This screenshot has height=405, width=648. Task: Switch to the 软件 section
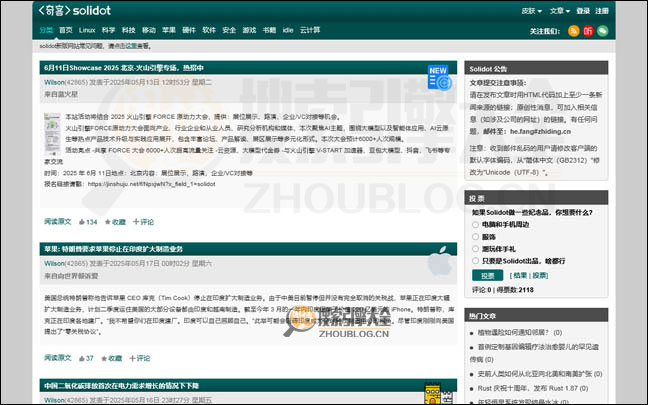click(209, 30)
